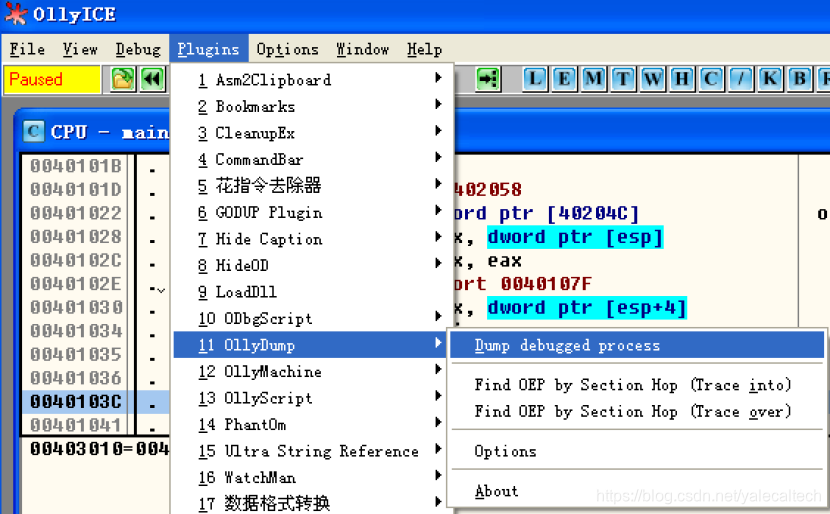The height and width of the screenshot is (514, 830).
Task: Click the jump target 0040107F
Action: tap(546, 284)
